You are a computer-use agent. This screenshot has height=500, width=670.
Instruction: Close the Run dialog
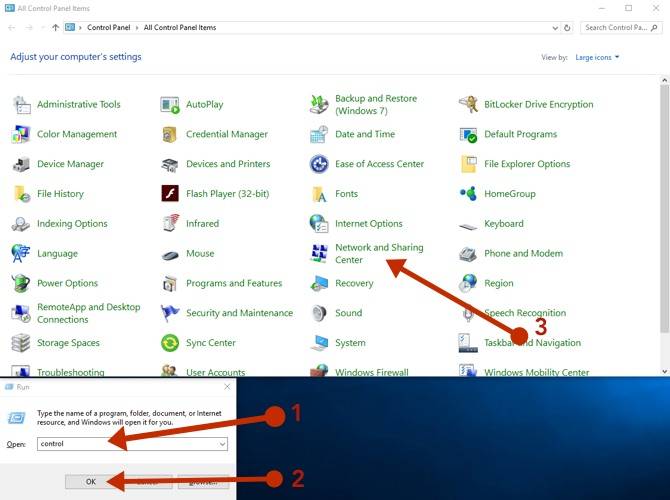pyautogui.click(x=227, y=387)
